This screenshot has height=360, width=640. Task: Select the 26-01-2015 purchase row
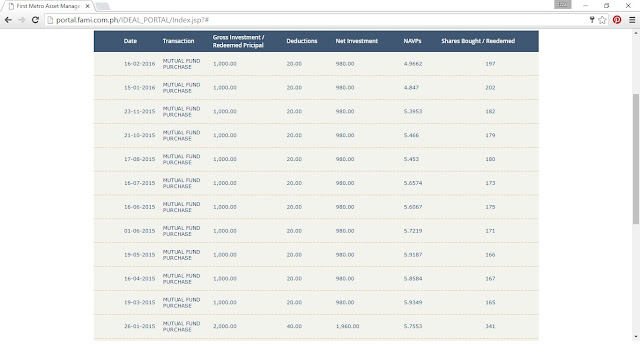pos(316,327)
